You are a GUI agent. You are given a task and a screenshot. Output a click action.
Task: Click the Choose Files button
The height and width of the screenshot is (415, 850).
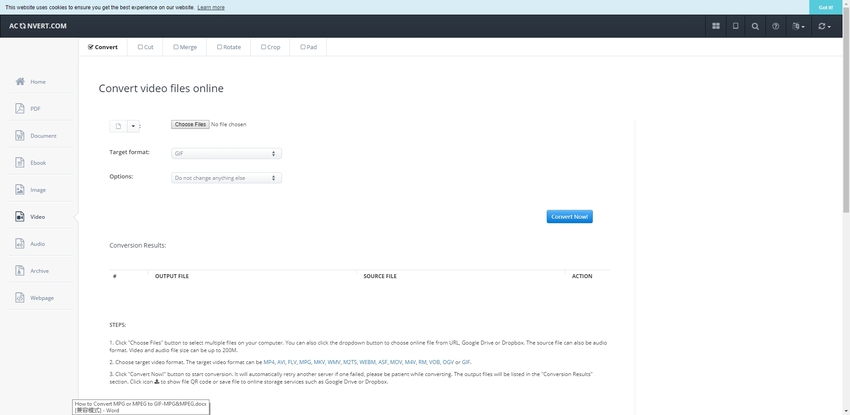[189, 125]
